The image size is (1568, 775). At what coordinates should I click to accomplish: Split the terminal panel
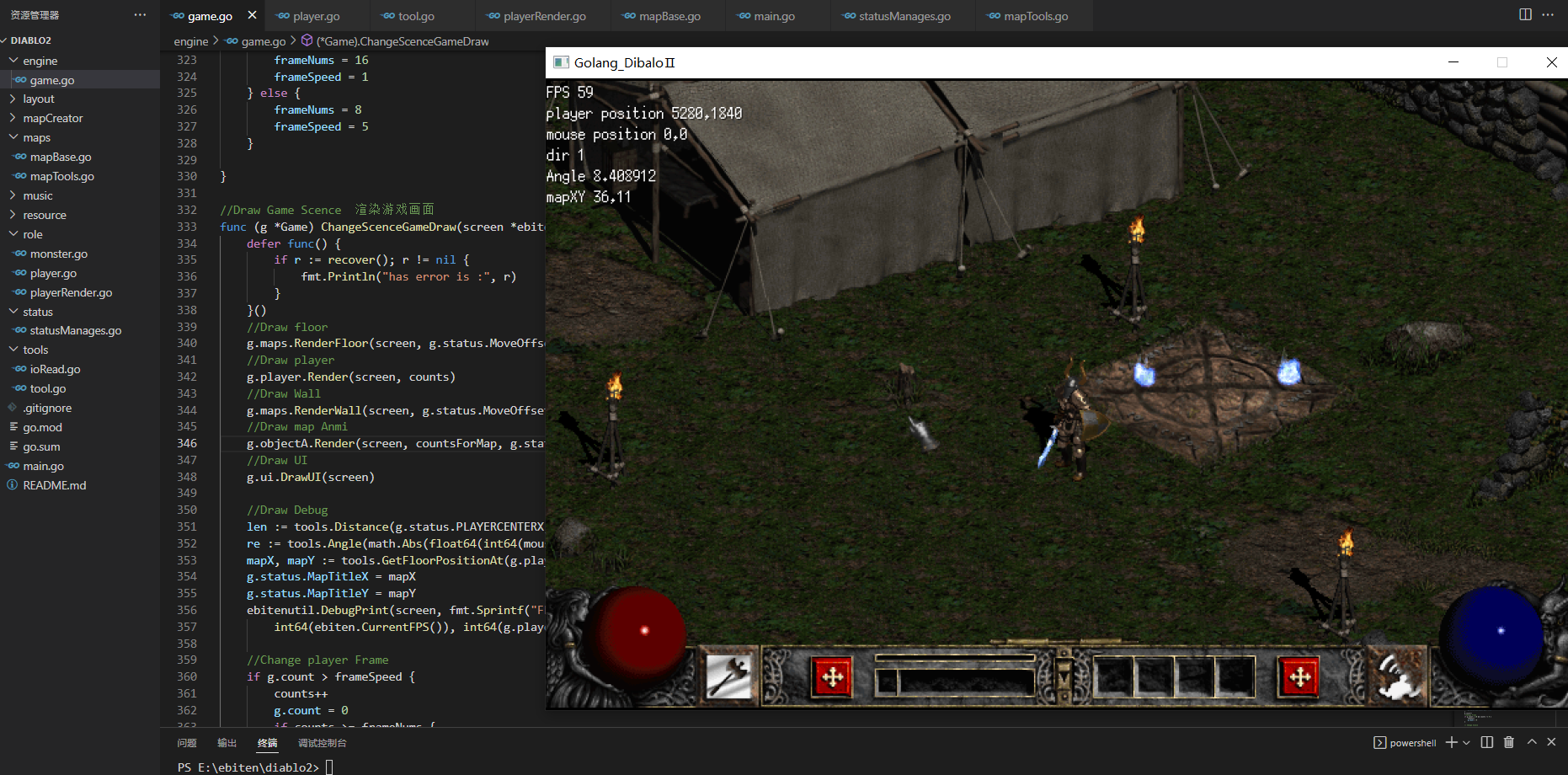pyautogui.click(x=1487, y=742)
